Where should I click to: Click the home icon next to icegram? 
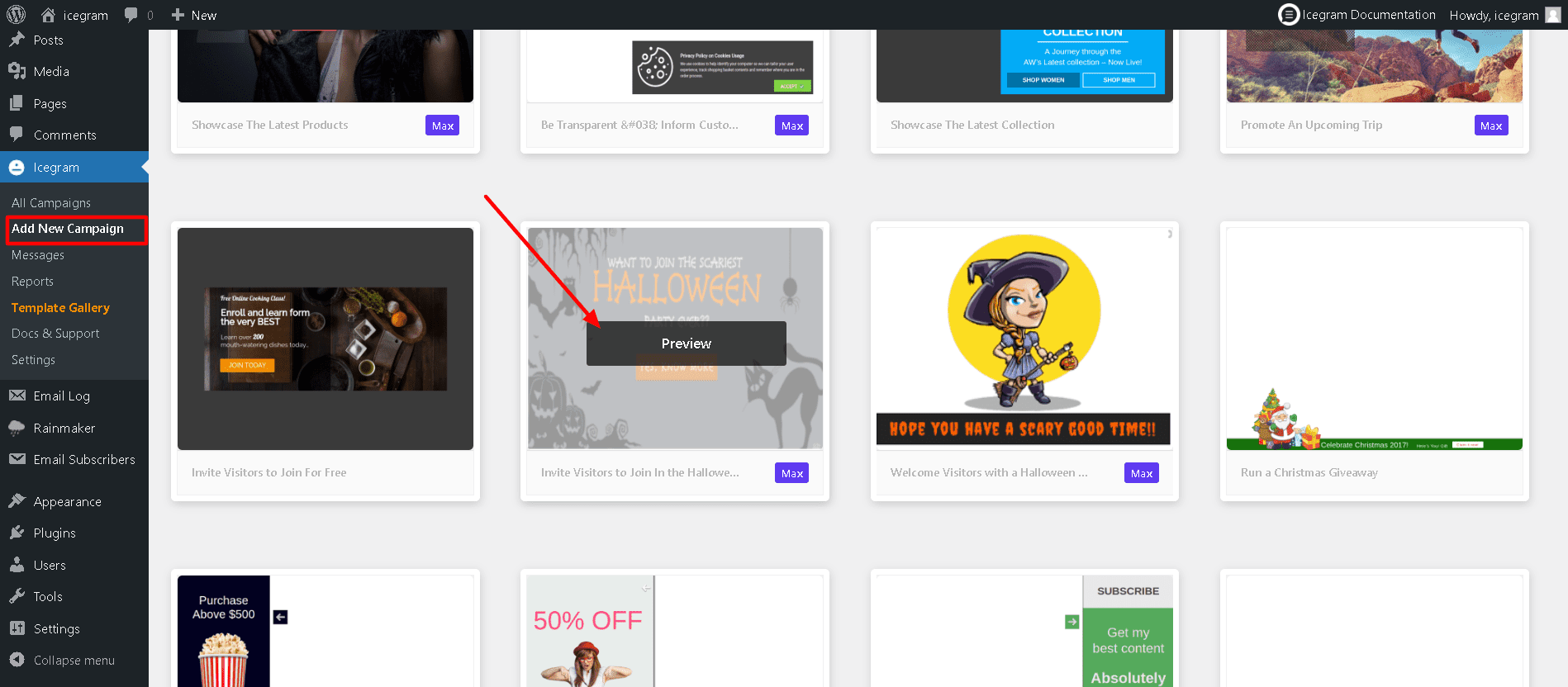click(49, 15)
